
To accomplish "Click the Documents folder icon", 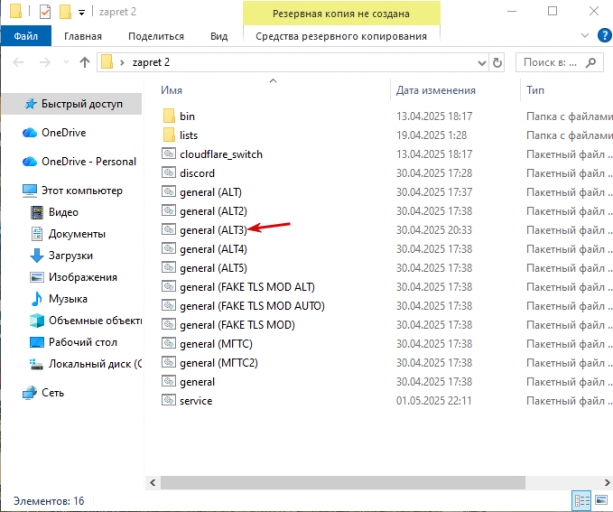I will [x=37, y=234].
